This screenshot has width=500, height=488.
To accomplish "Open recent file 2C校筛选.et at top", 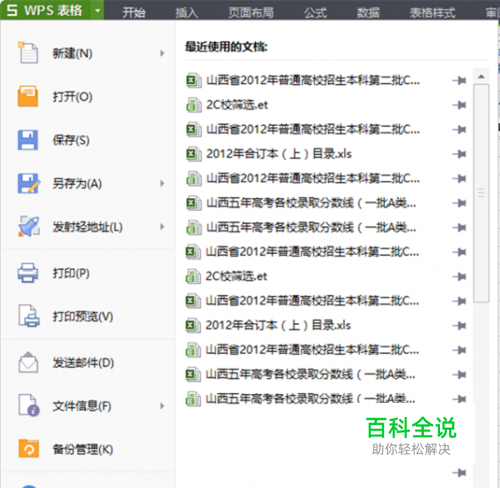I will click(237, 105).
